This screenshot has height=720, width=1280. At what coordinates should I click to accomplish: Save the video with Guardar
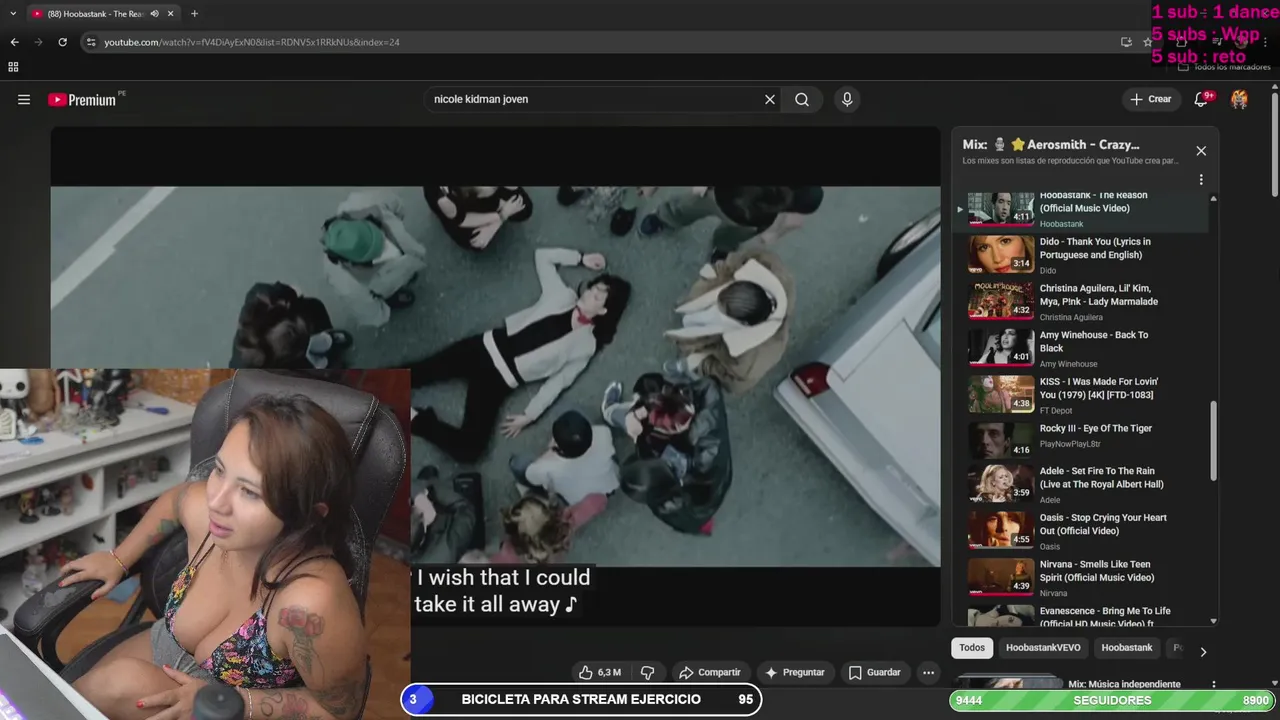point(874,672)
